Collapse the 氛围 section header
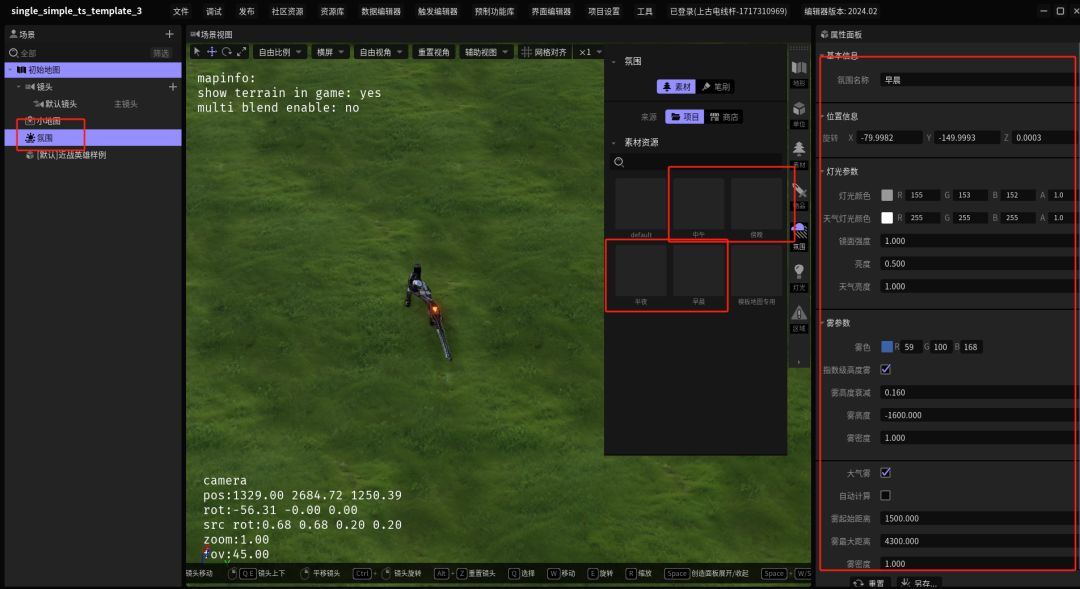The image size is (1080, 589). coord(614,61)
